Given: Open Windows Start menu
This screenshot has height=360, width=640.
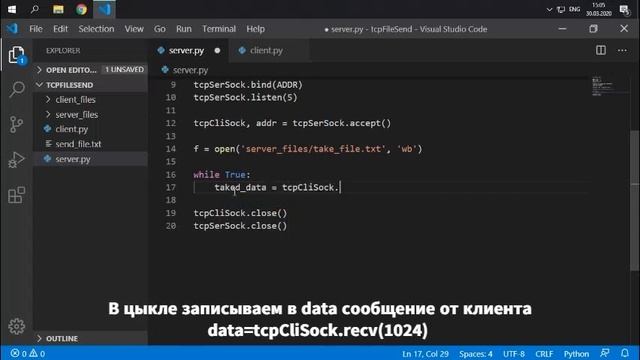Looking at the screenshot, I should (12, 9).
